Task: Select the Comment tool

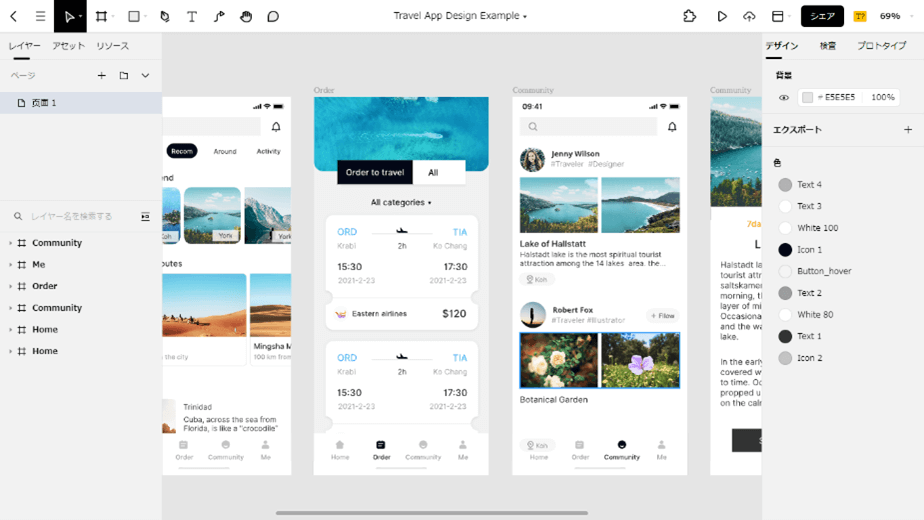Action: coord(273,16)
